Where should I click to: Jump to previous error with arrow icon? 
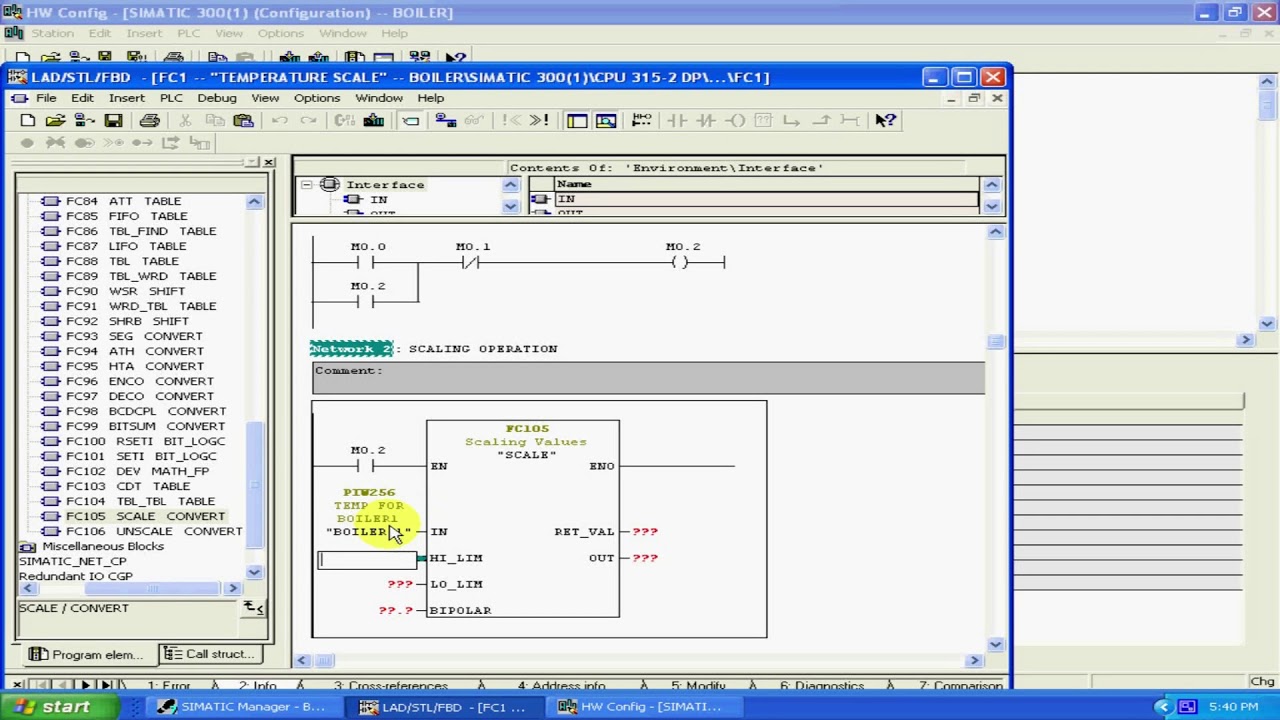[512, 120]
